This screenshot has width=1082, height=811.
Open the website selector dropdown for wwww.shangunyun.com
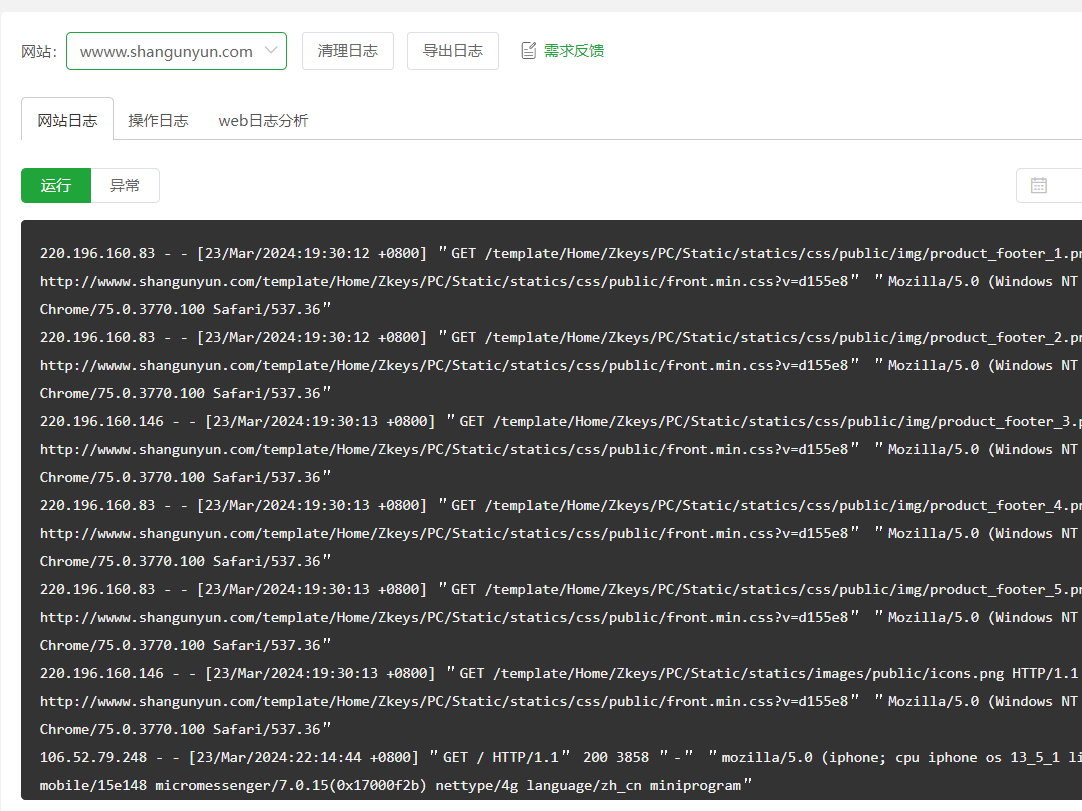tap(166, 51)
